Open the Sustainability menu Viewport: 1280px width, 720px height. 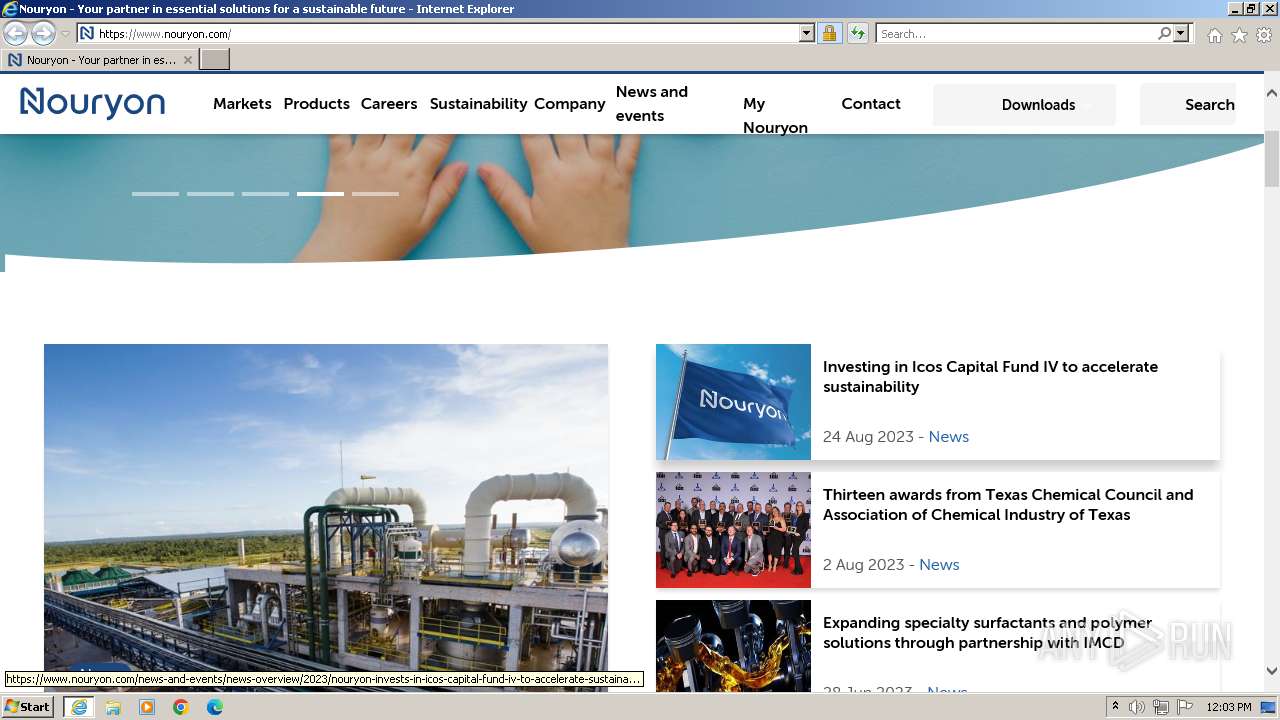click(478, 104)
